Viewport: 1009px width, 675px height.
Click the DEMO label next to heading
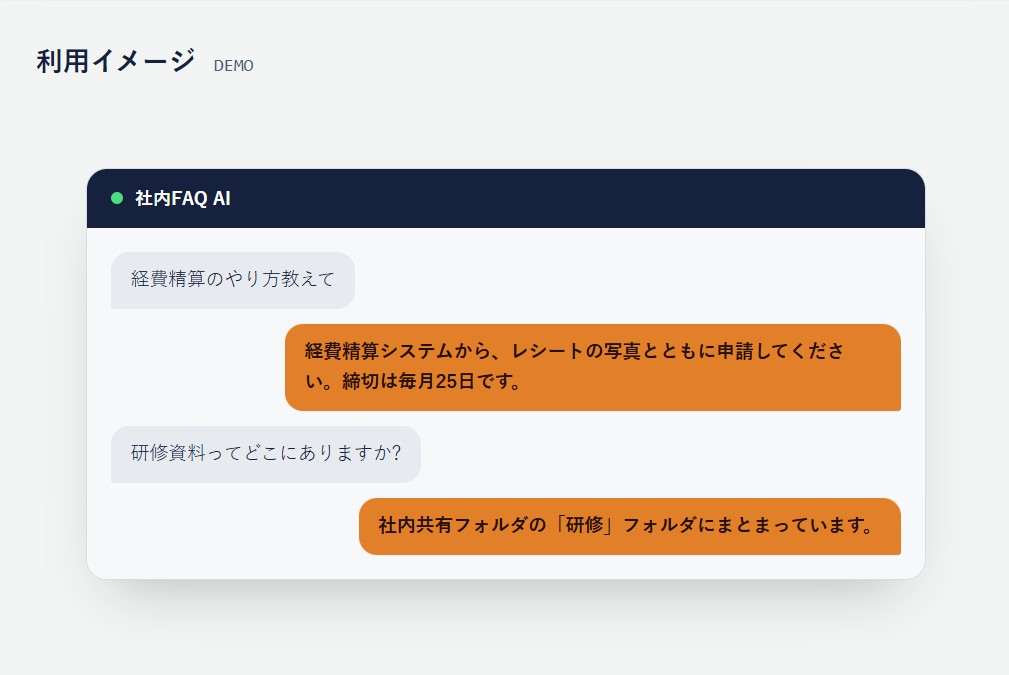[234, 66]
